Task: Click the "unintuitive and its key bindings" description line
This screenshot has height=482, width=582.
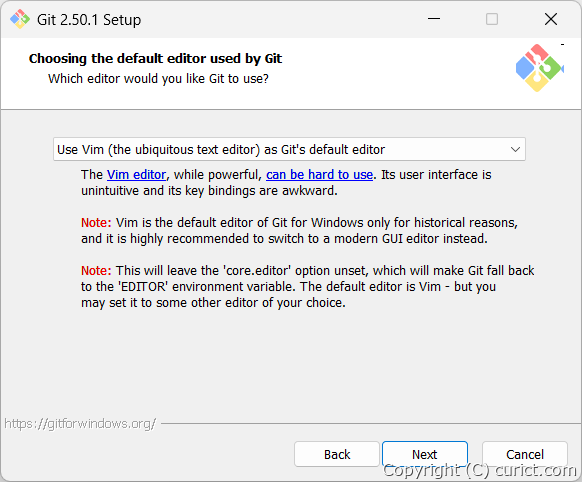Action: [209, 191]
